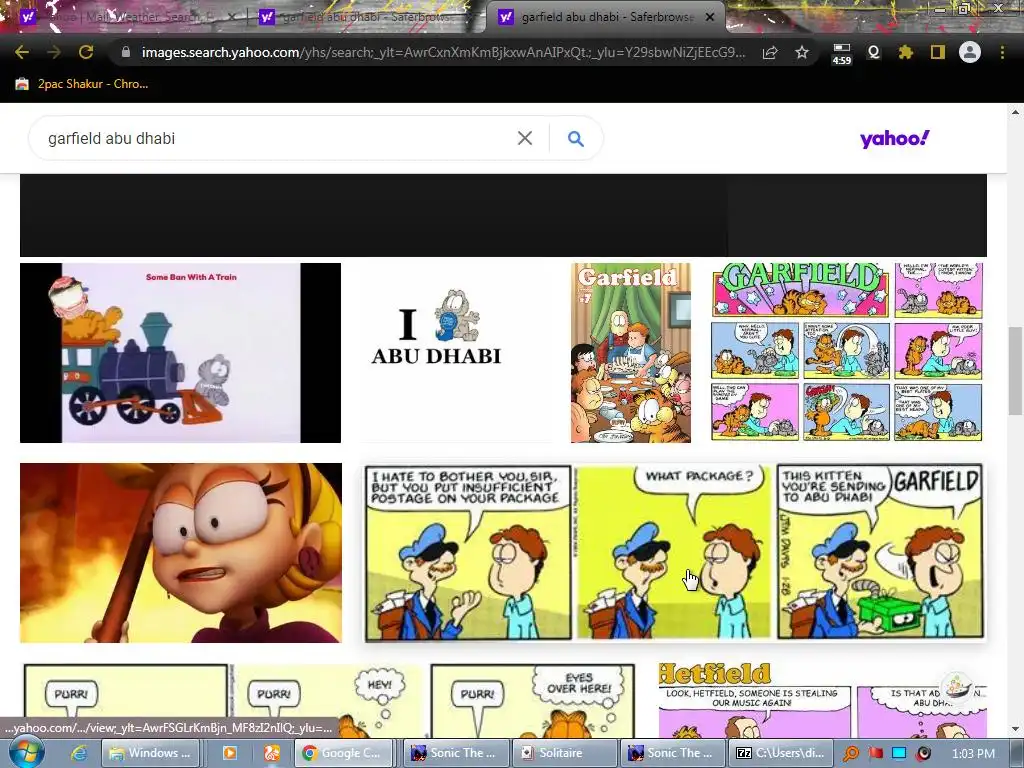Open '2pac Shakur - Chro...' bookmark

point(82,84)
